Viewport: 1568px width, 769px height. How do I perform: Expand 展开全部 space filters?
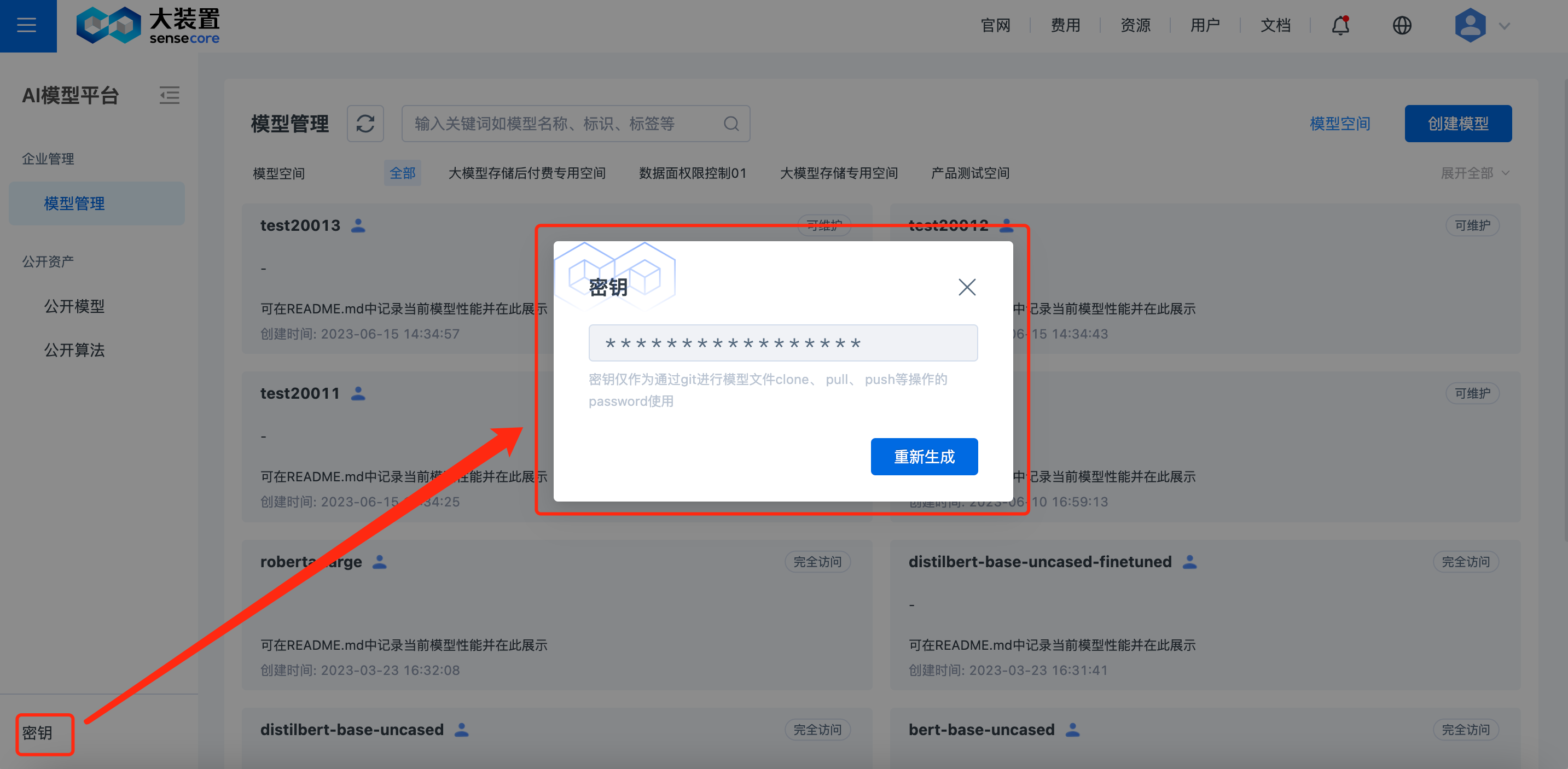click(1475, 173)
